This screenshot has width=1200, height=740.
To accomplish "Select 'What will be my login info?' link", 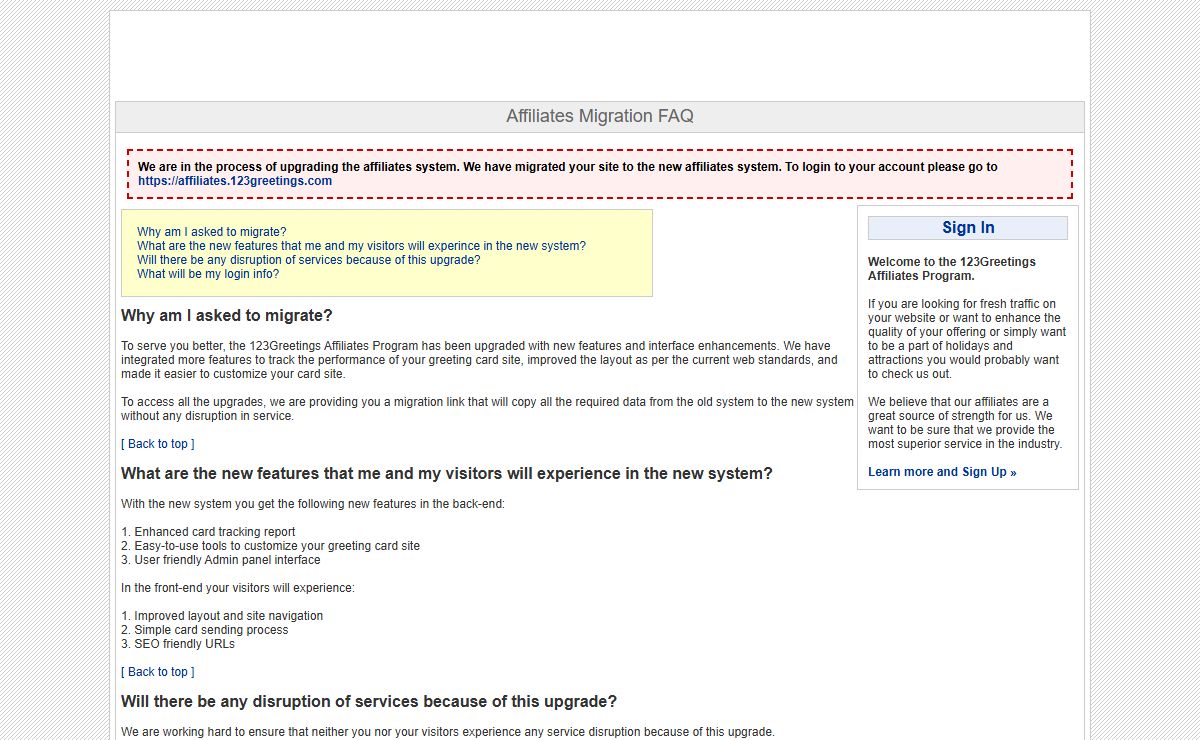I will 208,274.
